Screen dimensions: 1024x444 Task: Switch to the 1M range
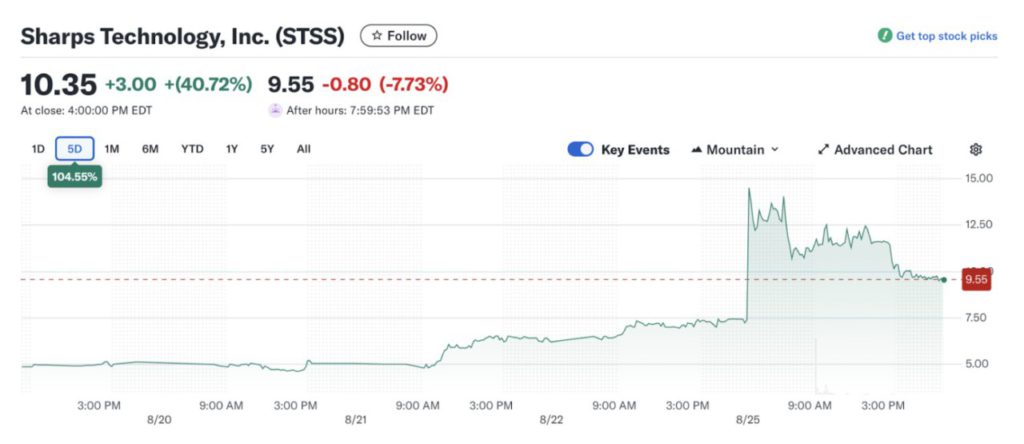click(x=112, y=149)
